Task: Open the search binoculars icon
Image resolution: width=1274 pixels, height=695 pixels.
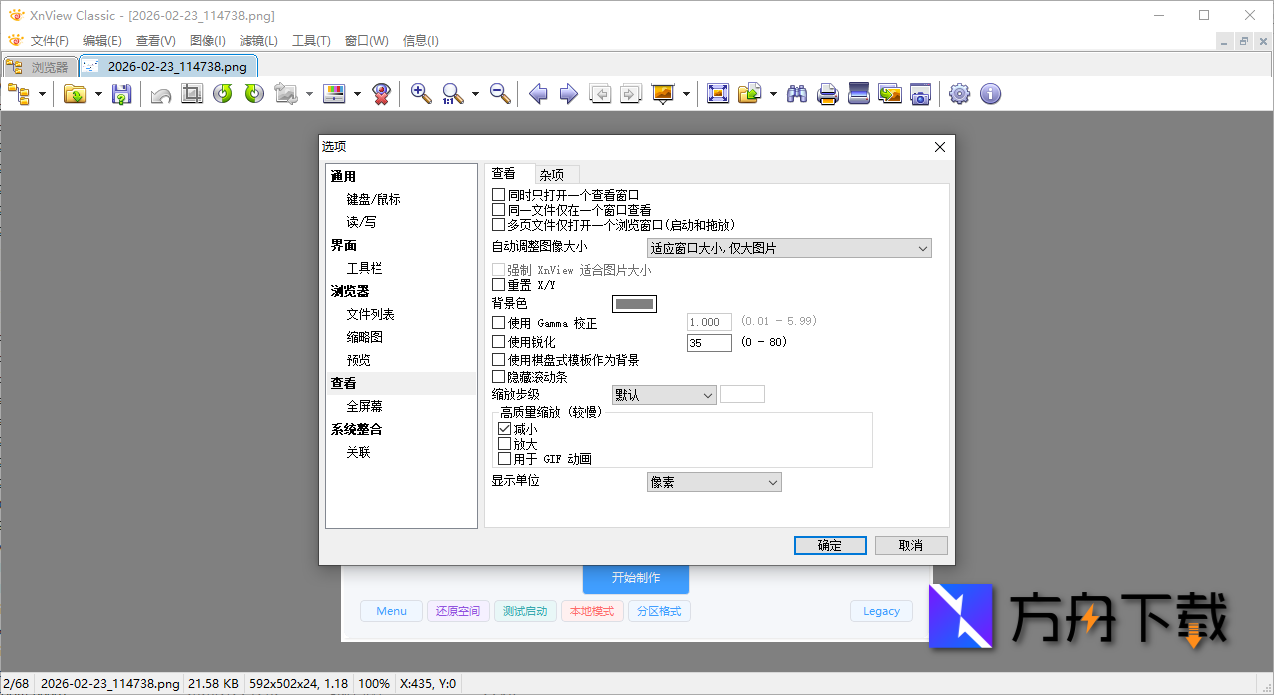Action: coord(797,93)
